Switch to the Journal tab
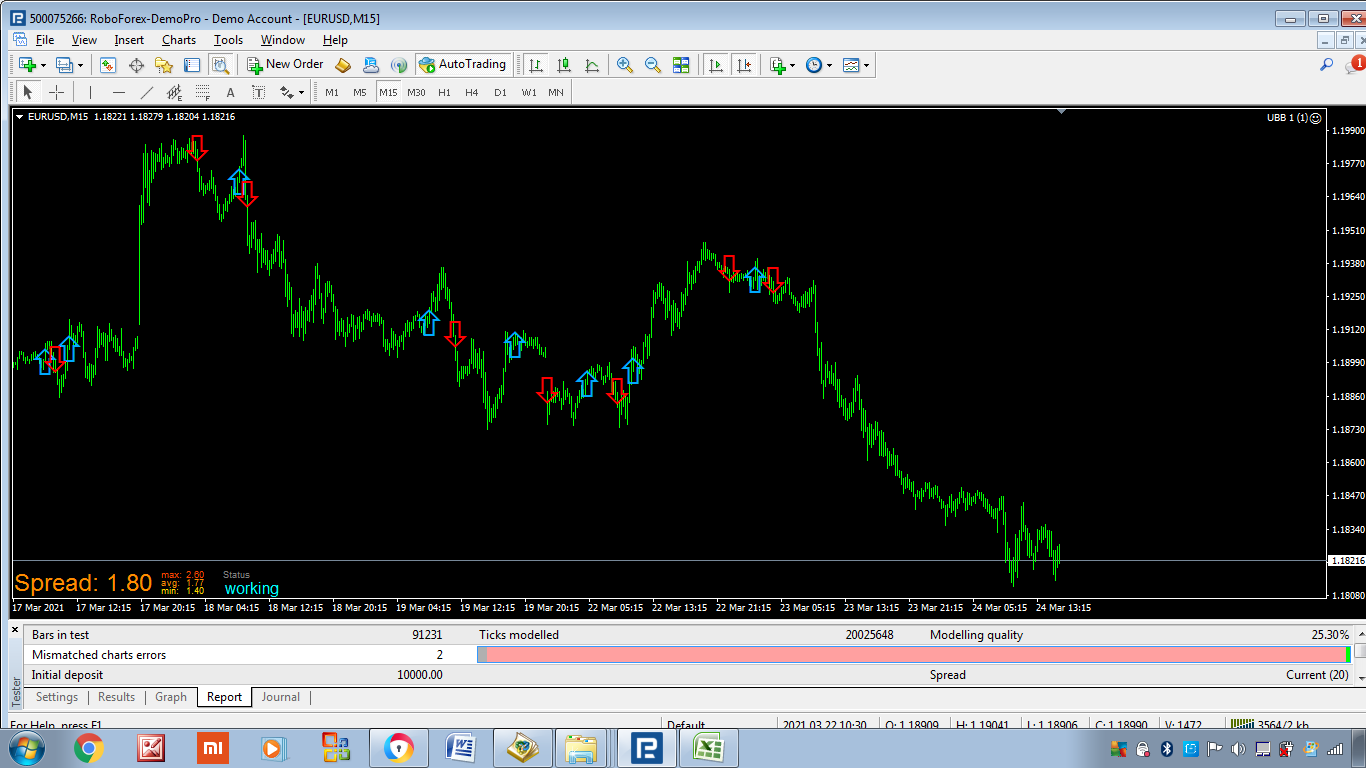The image size is (1366, 768). [281, 697]
